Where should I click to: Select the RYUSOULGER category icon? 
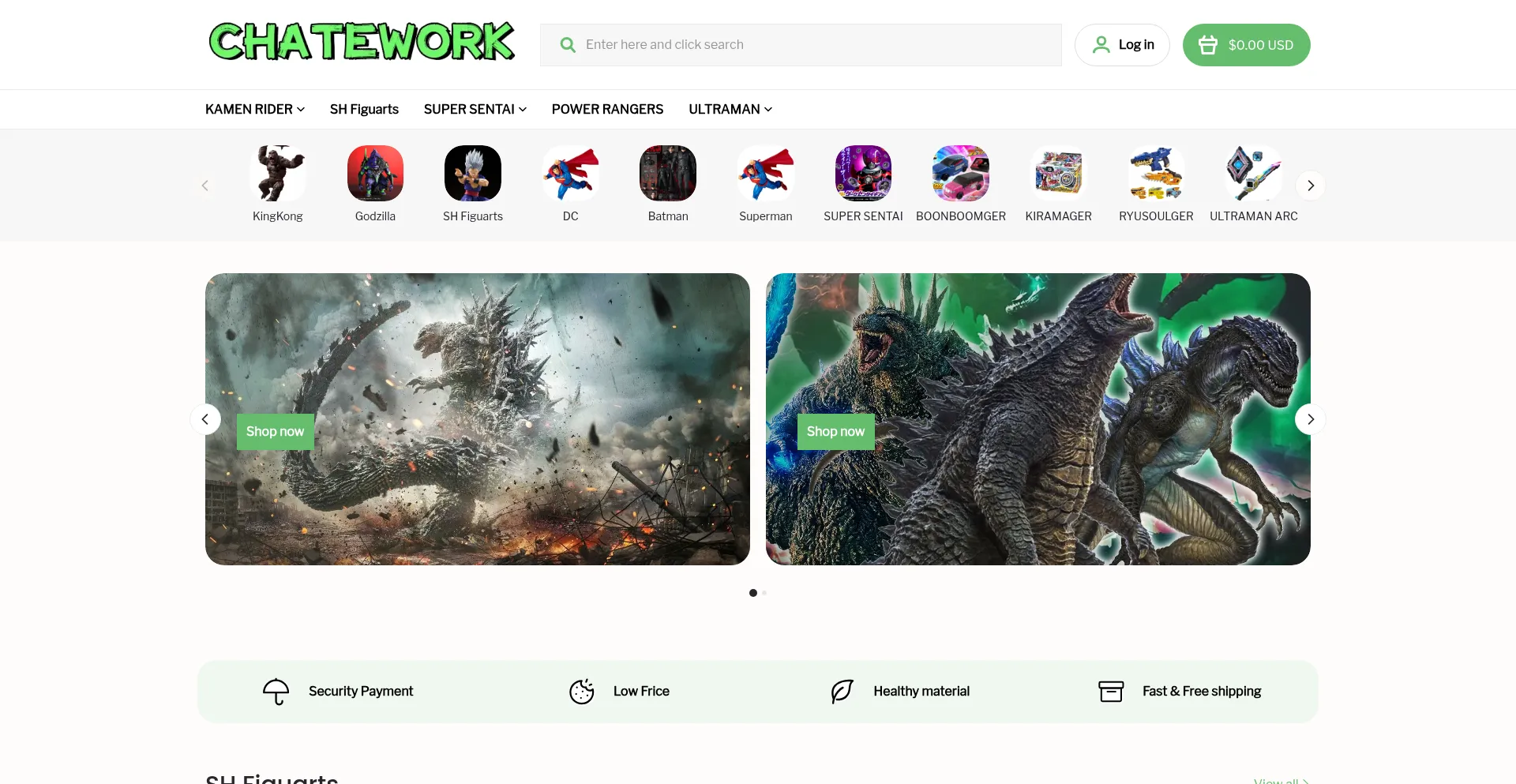pos(1156,174)
